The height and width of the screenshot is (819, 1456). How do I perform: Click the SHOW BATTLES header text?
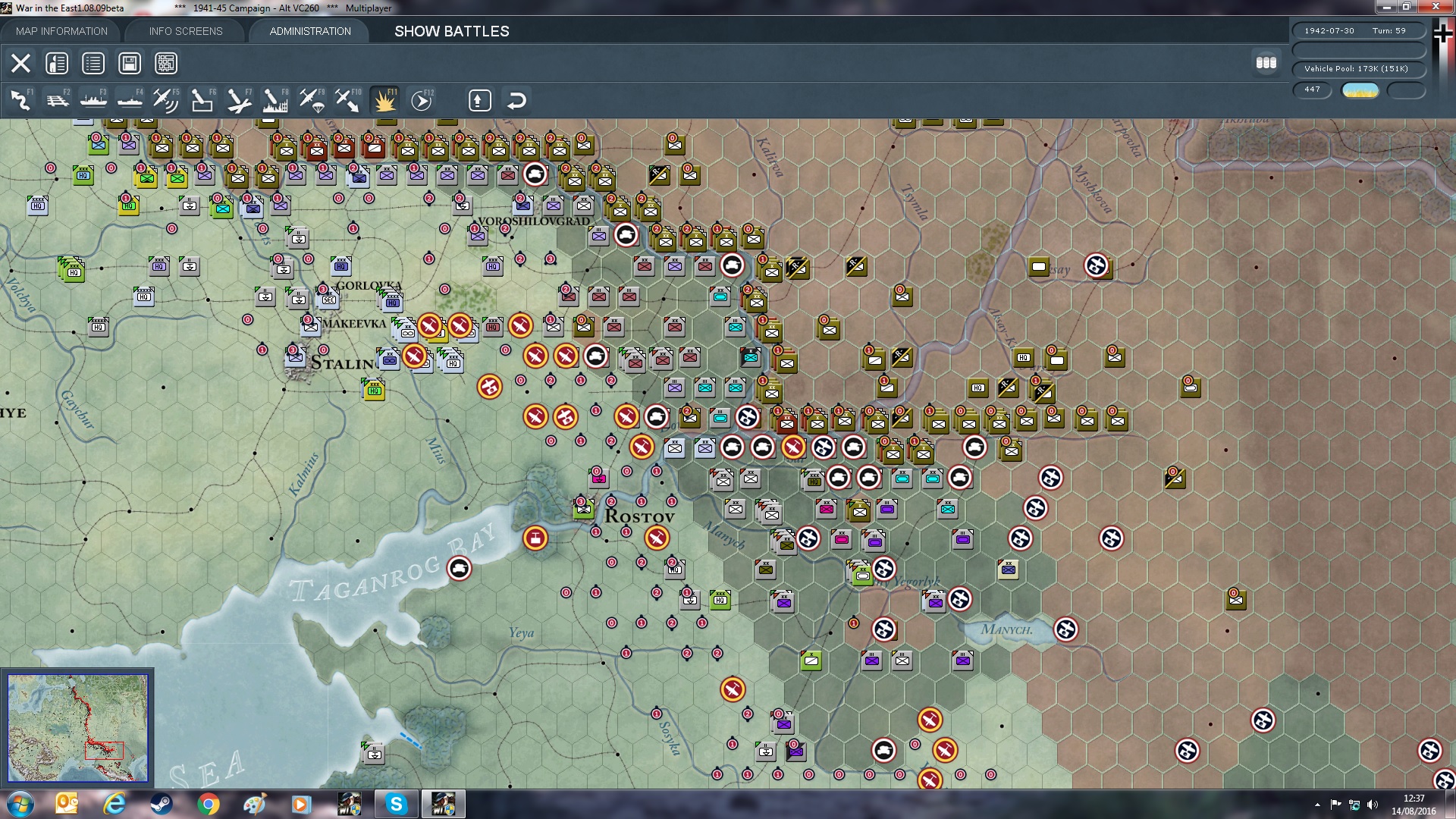[x=450, y=32]
